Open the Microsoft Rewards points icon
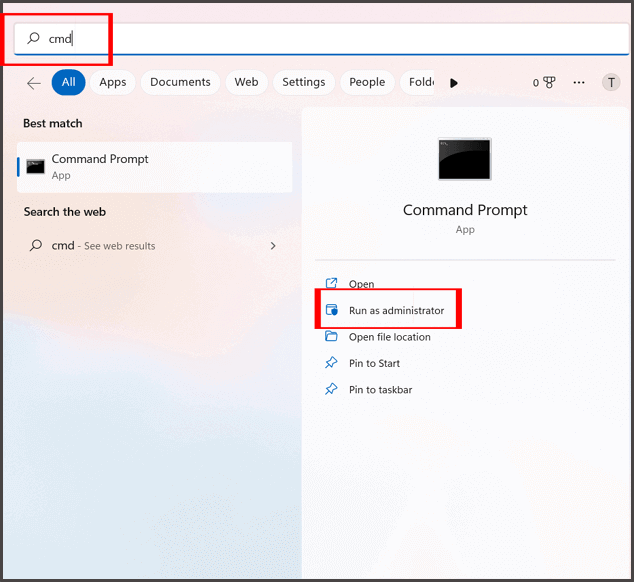Viewport: 634px width, 582px height. pyautogui.click(x=544, y=83)
